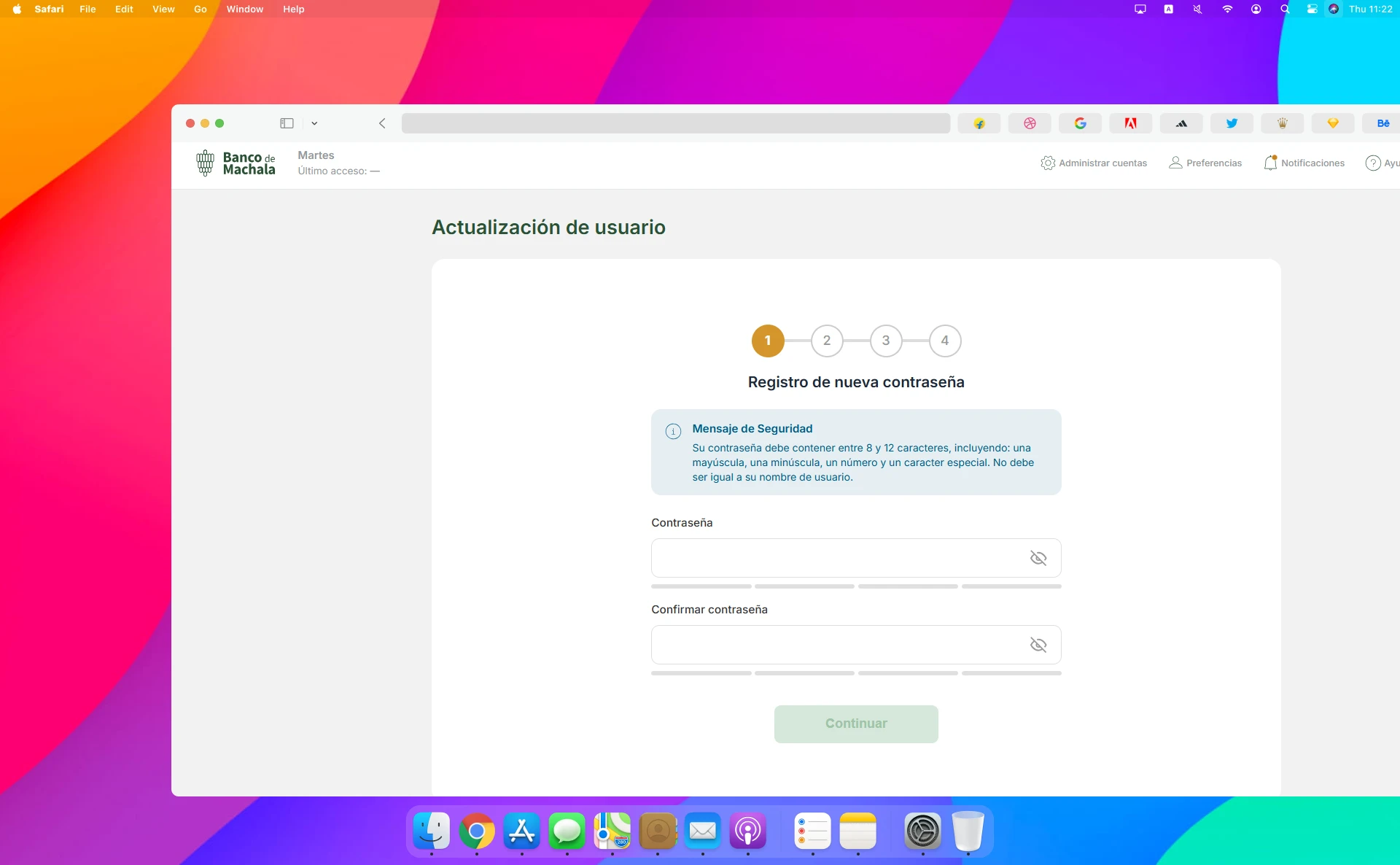Open the Safari menu

(x=49, y=9)
